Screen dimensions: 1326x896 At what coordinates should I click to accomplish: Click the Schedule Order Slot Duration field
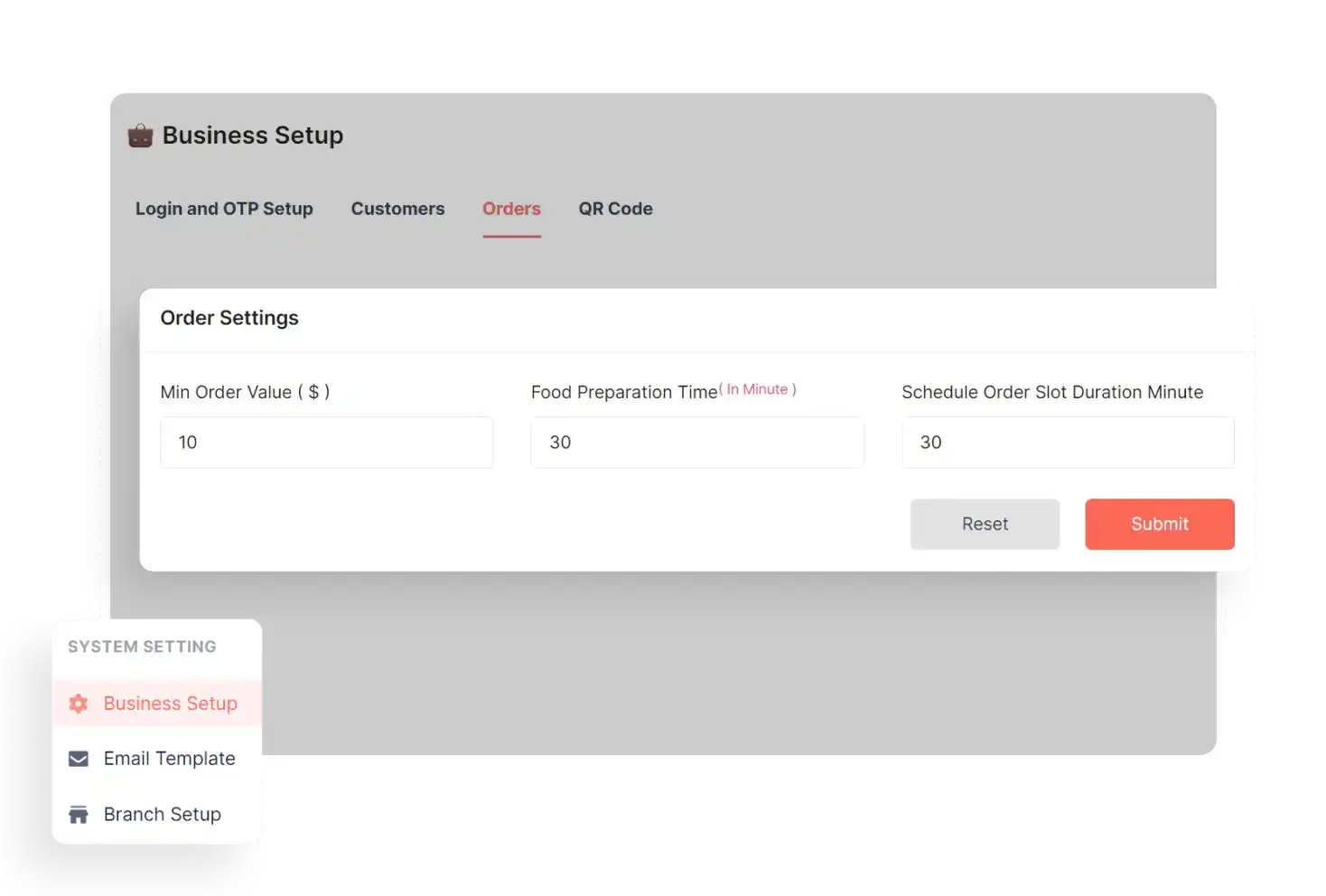pos(1068,443)
